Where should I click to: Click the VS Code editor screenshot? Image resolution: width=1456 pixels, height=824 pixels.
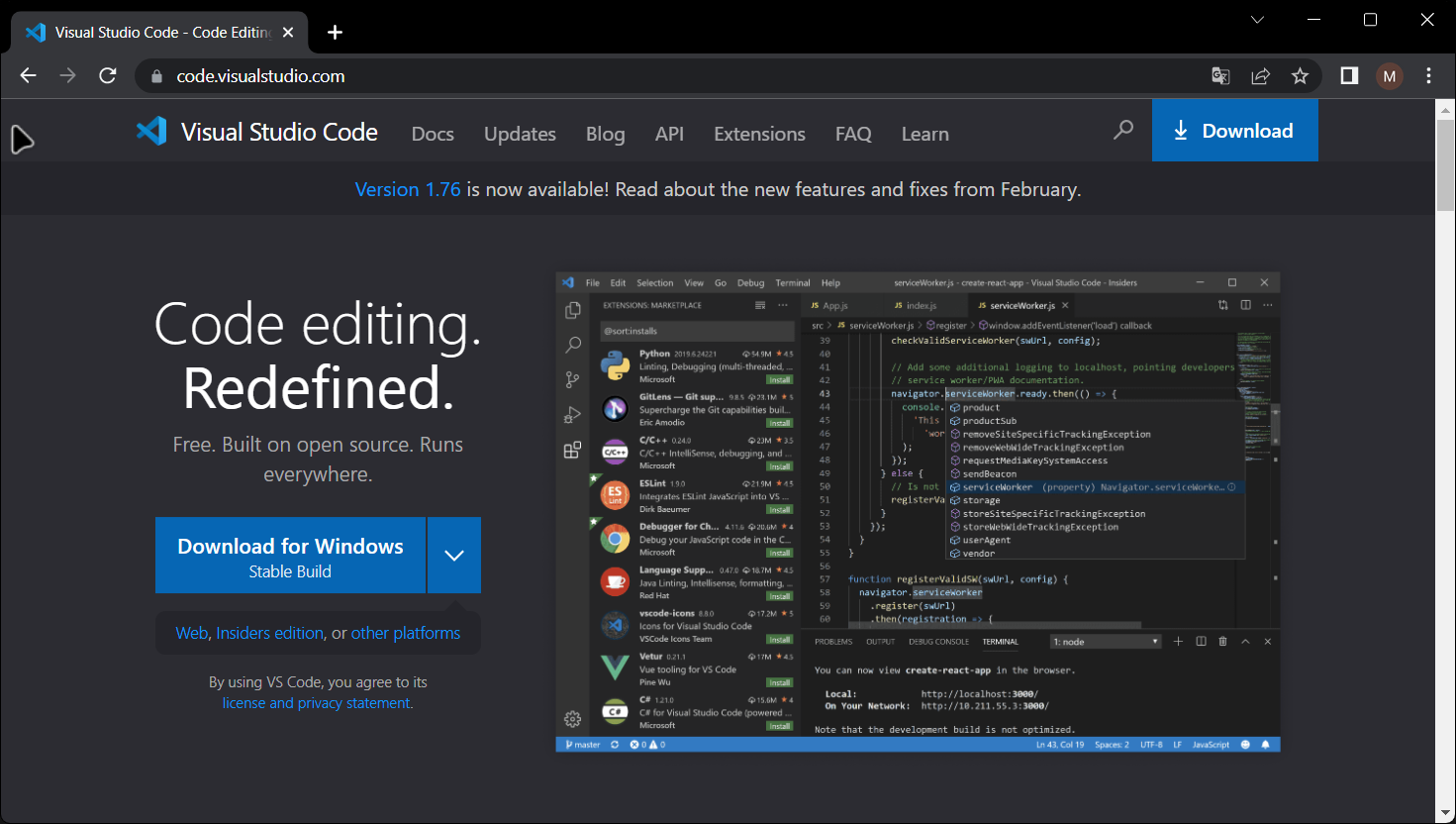pyautogui.click(x=919, y=512)
